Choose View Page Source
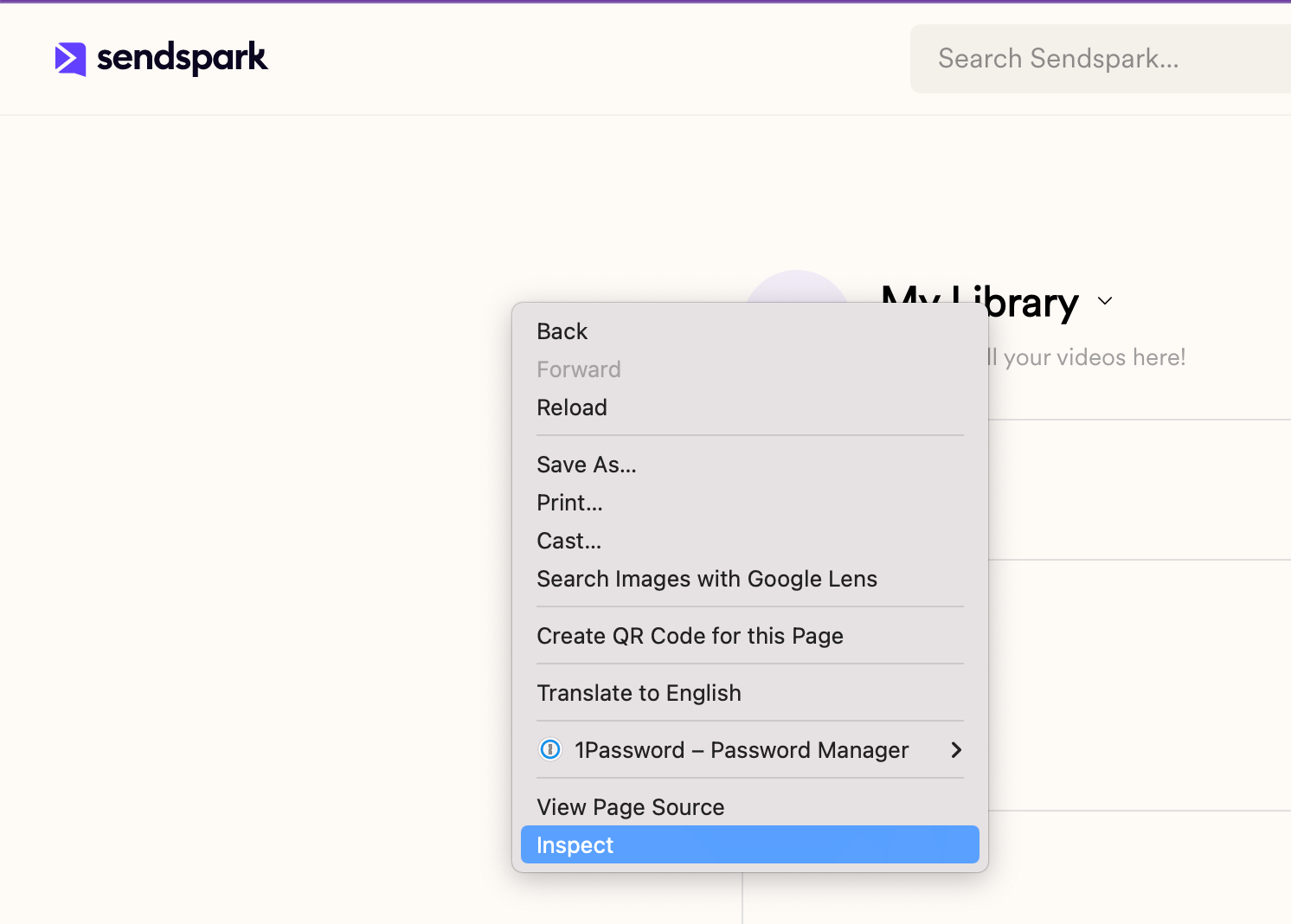The width and height of the screenshot is (1291, 924). click(750, 807)
